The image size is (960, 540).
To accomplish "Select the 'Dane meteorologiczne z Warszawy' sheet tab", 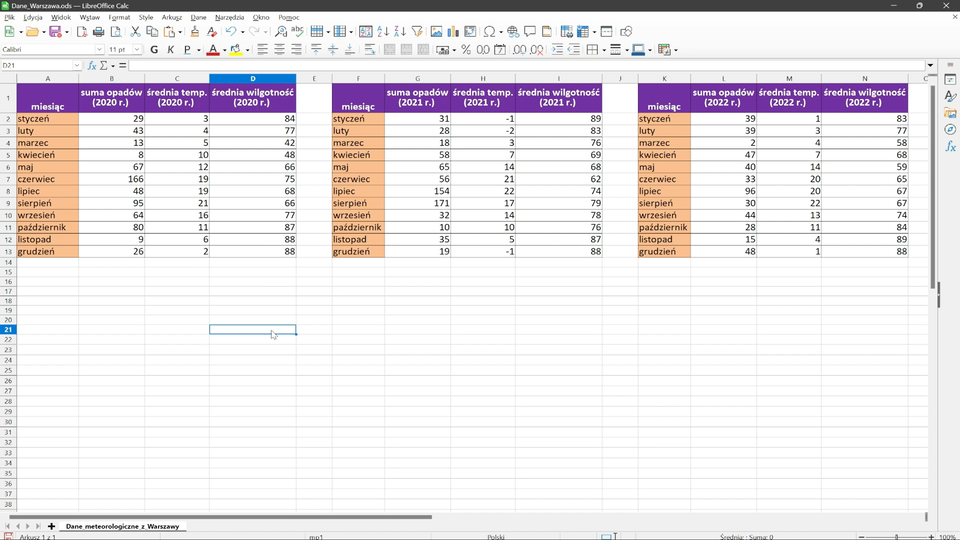I will point(122,526).
